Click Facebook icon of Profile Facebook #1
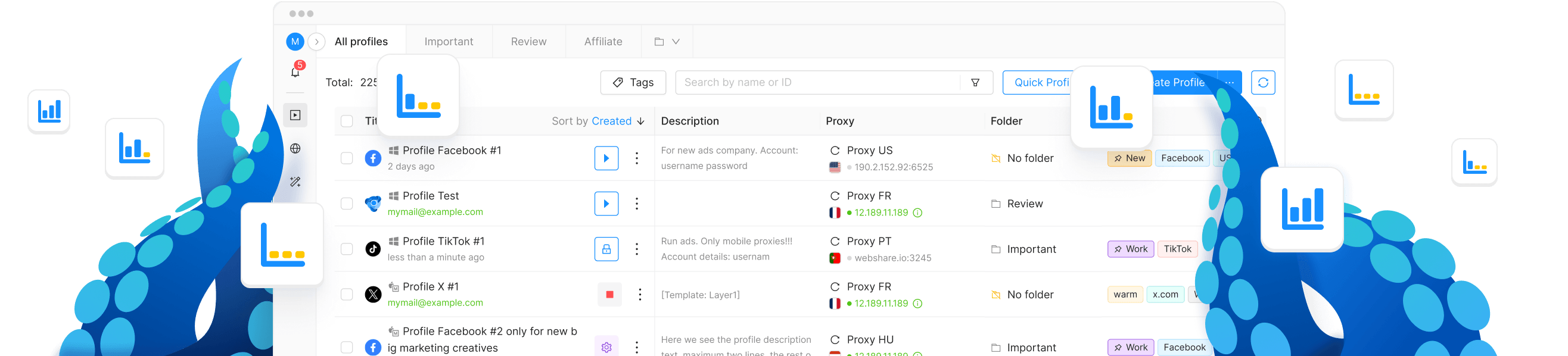Screen dimensions: 1568x356 tap(373, 158)
